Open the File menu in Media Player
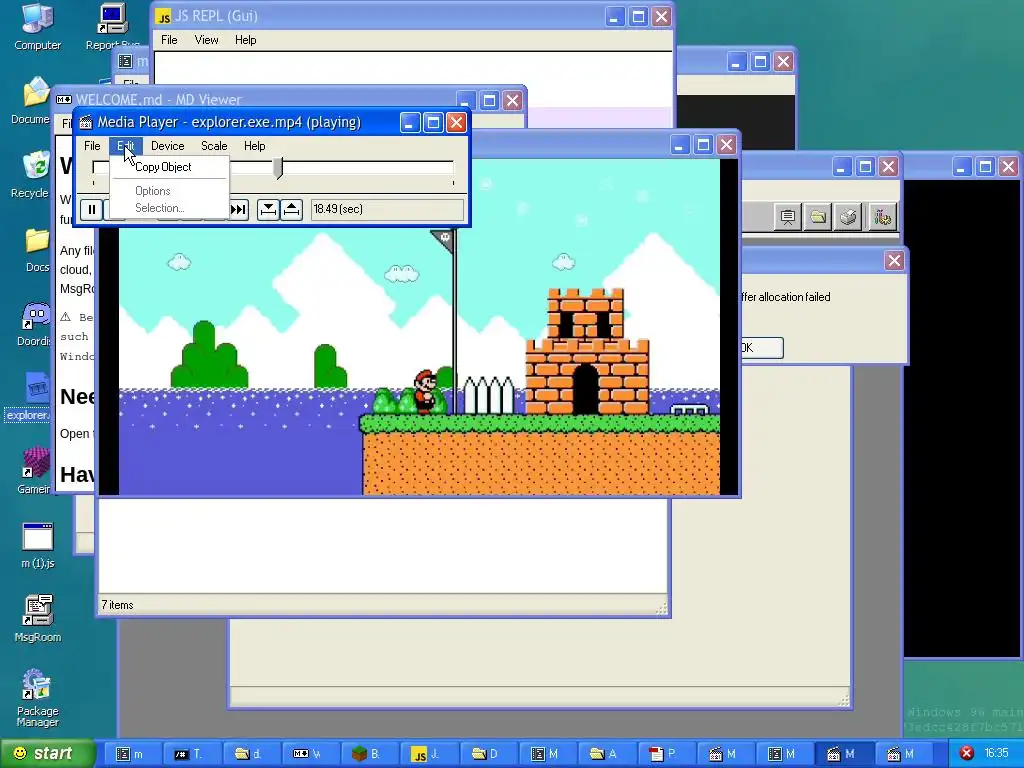 coord(92,146)
